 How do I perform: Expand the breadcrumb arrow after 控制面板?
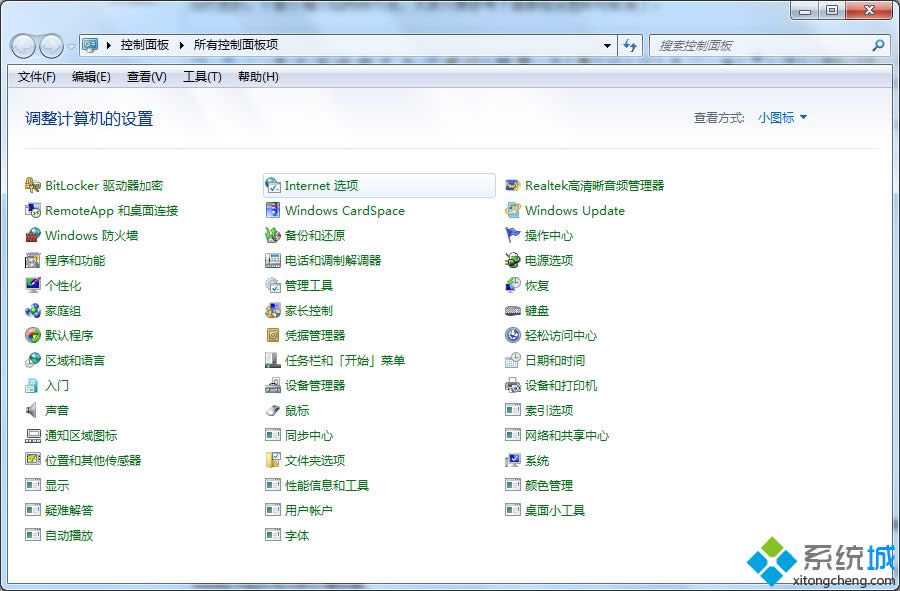click(182, 45)
